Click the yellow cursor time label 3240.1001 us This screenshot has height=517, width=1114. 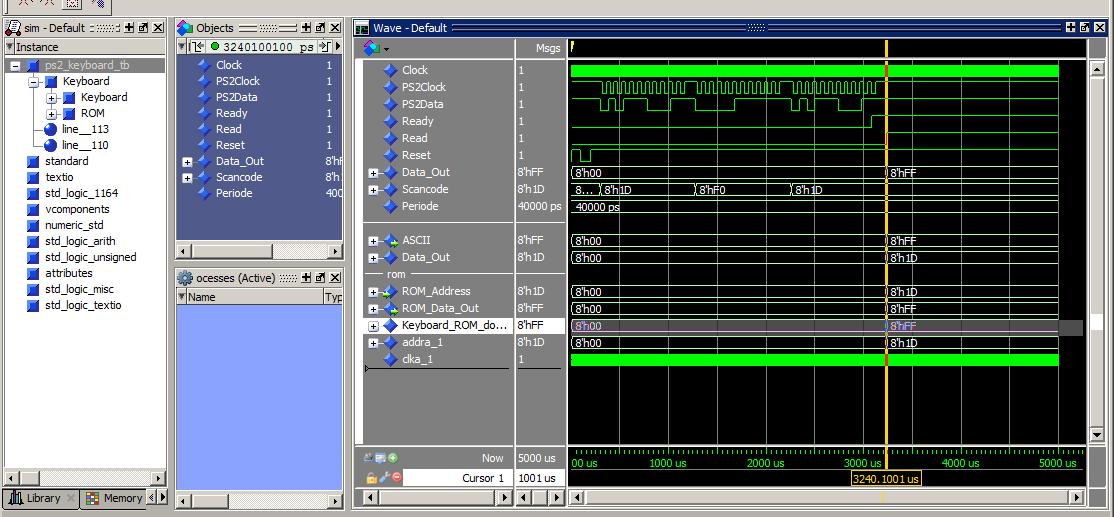click(x=886, y=479)
